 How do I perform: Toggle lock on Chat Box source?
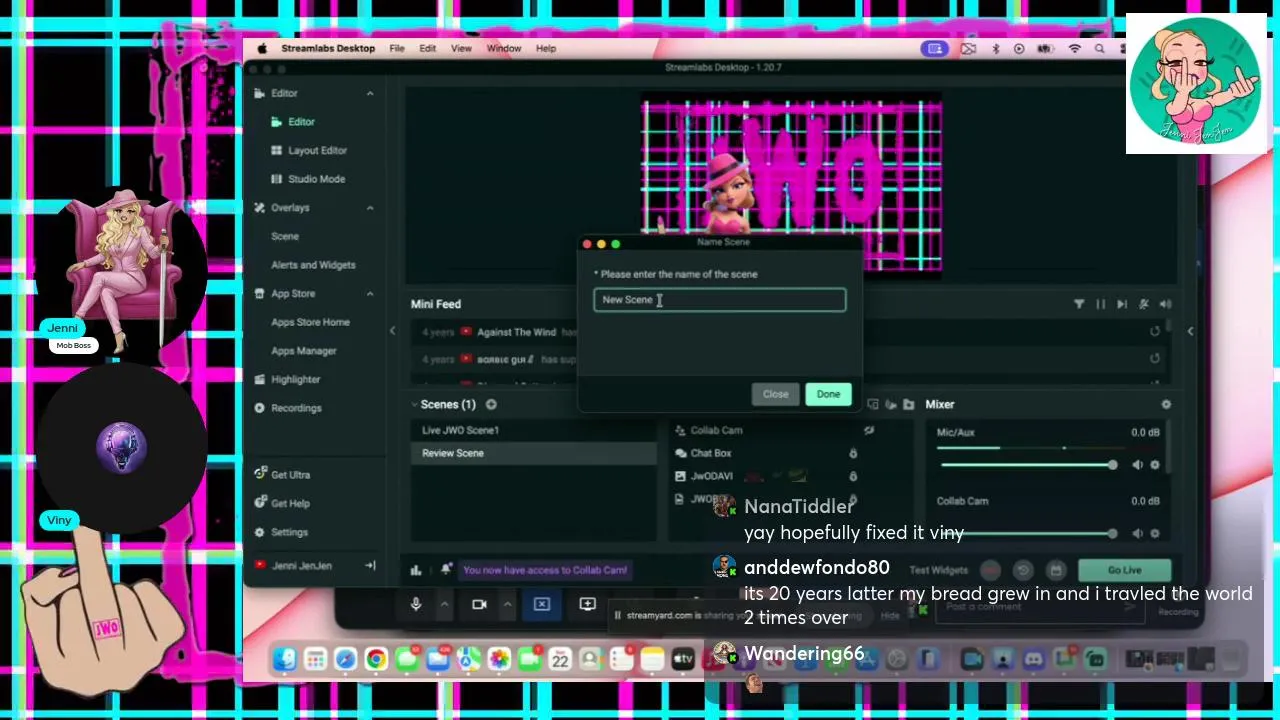pos(853,453)
